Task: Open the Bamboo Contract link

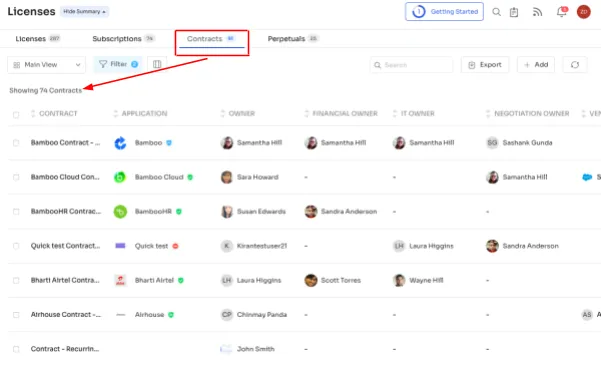Action: tap(66, 143)
